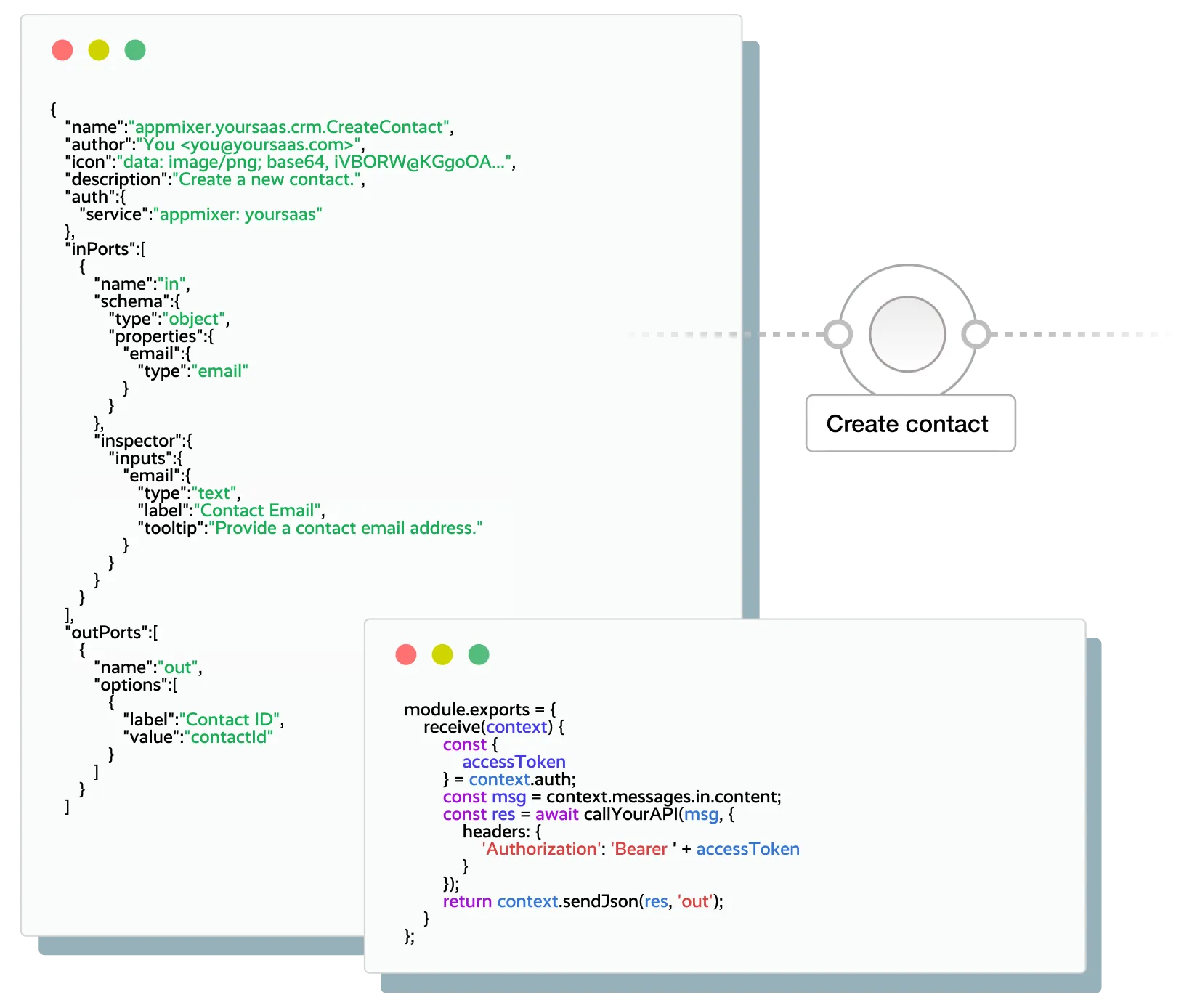Click the red dot on bottom code window
1184x1008 pixels.
[x=405, y=654]
